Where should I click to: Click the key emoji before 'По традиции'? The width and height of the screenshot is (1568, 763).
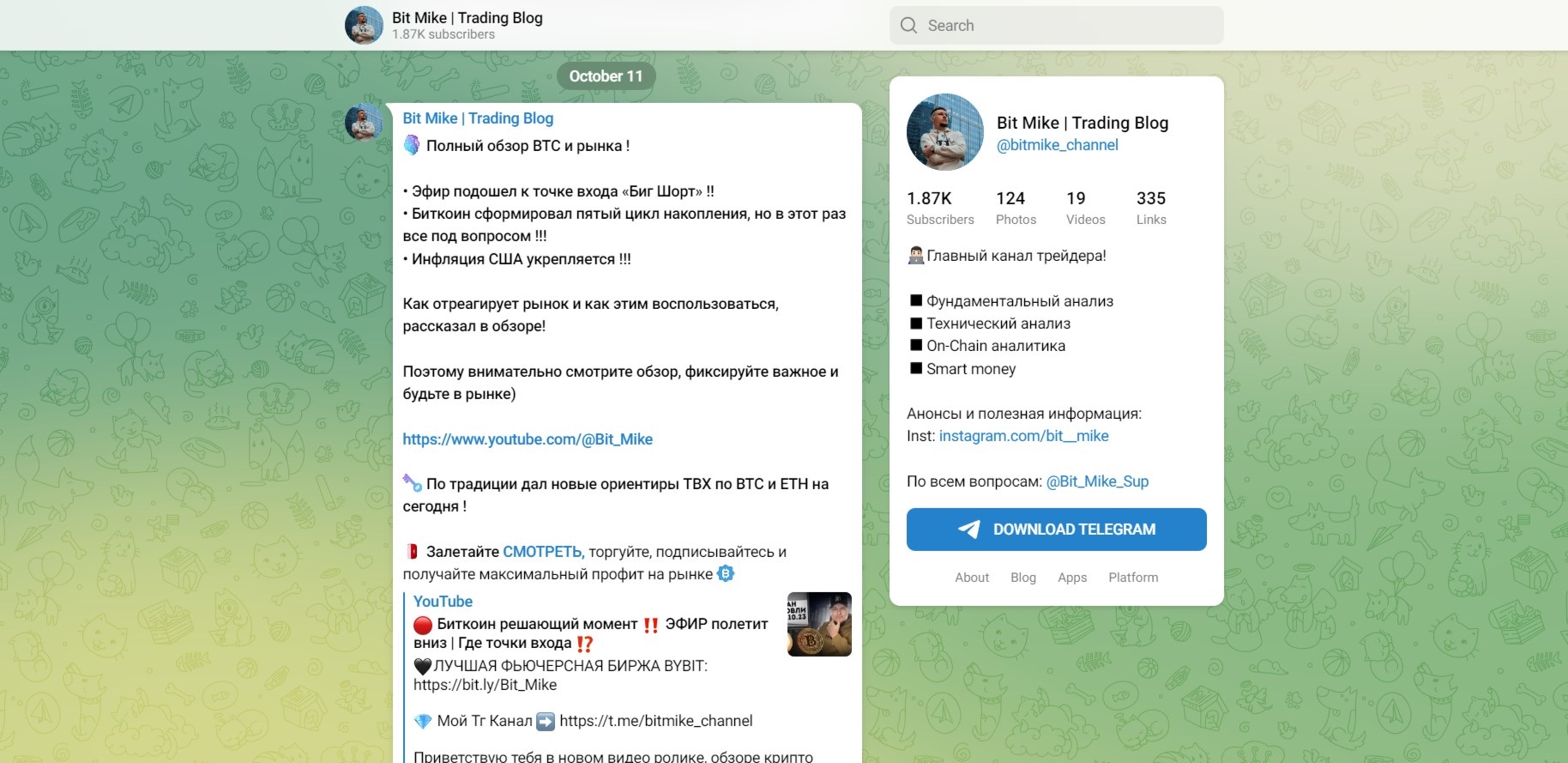point(412,483)
